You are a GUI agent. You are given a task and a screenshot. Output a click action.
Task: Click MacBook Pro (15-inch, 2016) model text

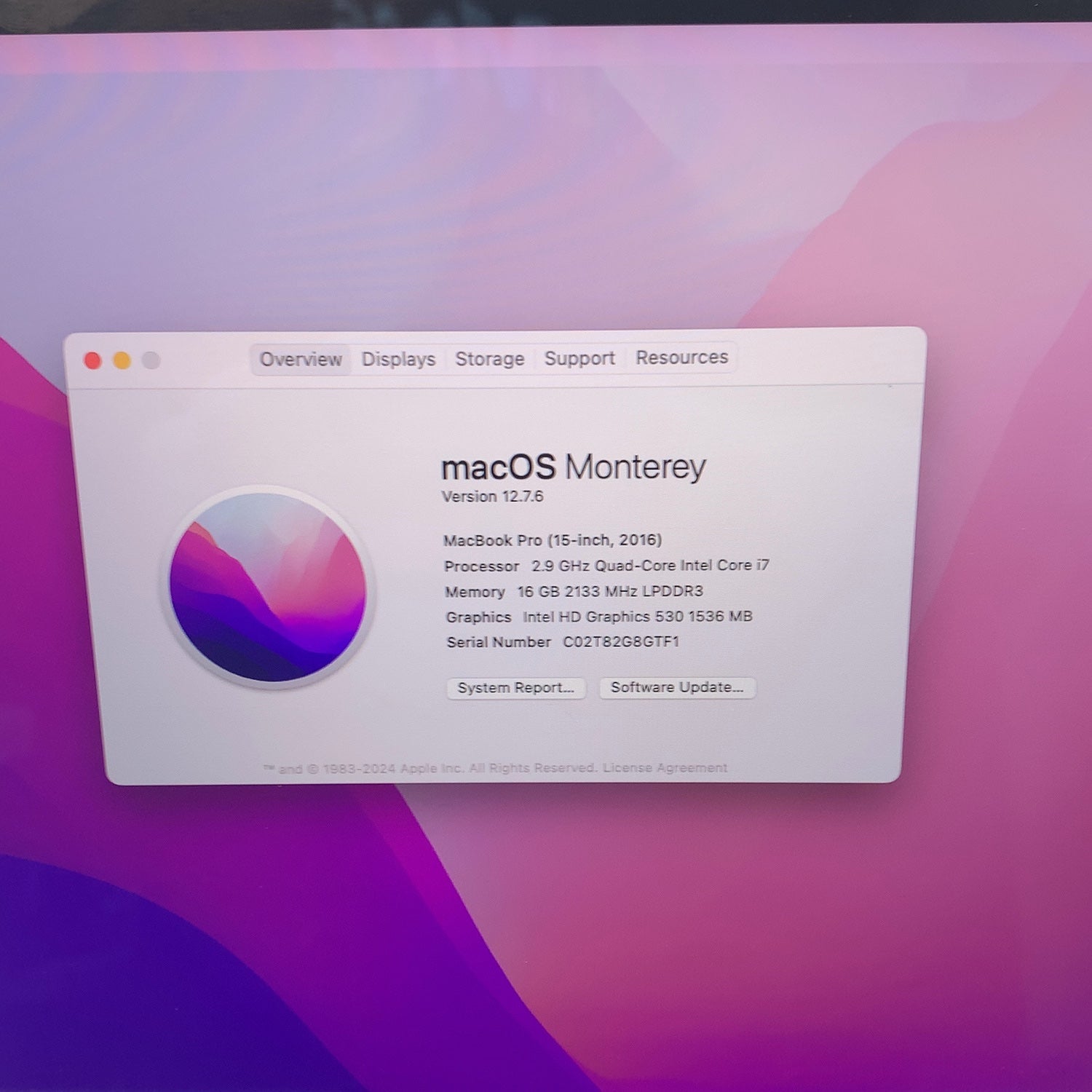tap(553, 540)
